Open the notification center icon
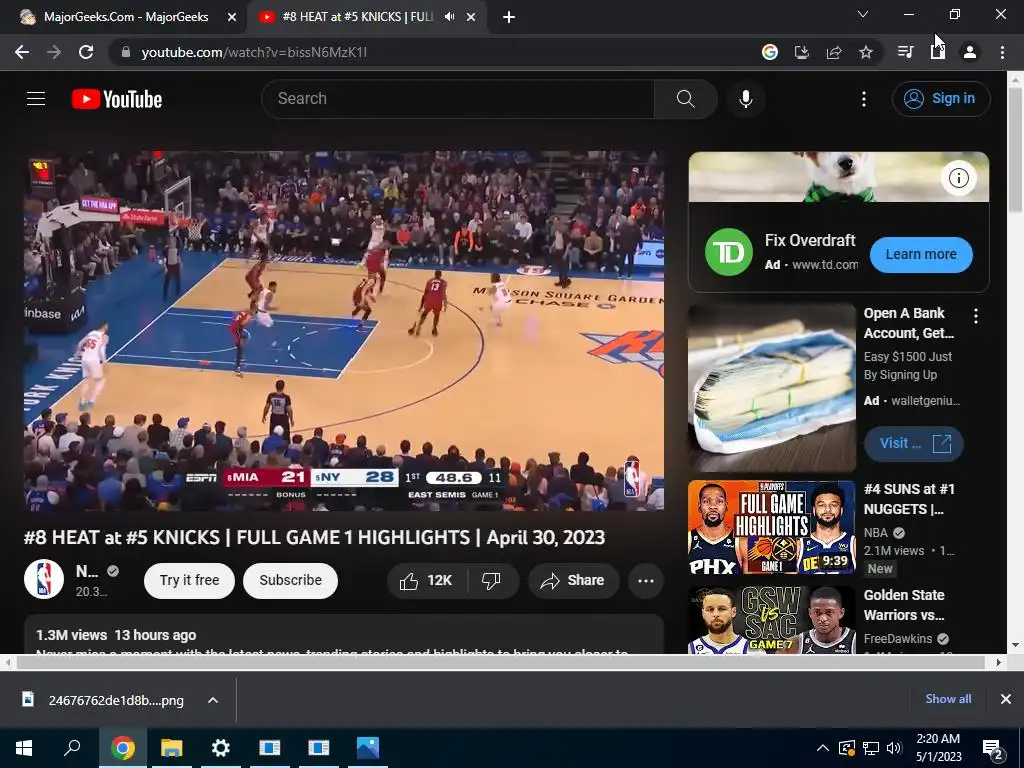Screen dimensions: 1024x768 pyautogui.click(x=993, y=750)
